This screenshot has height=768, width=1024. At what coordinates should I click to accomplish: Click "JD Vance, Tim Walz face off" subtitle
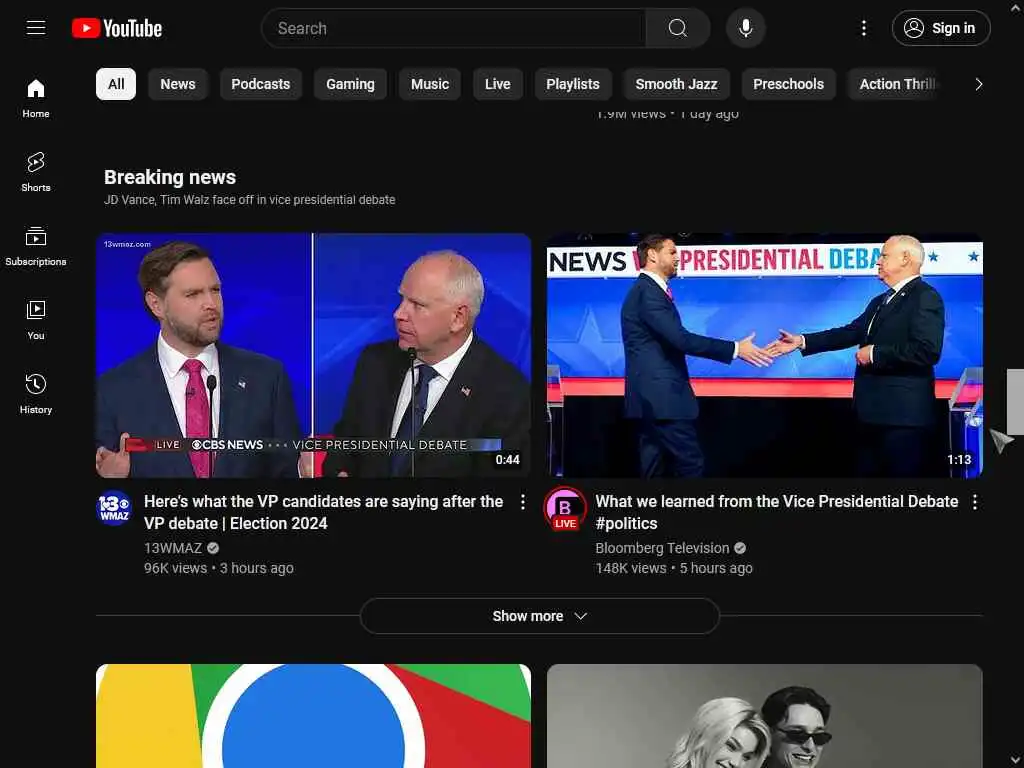(249, 200)
